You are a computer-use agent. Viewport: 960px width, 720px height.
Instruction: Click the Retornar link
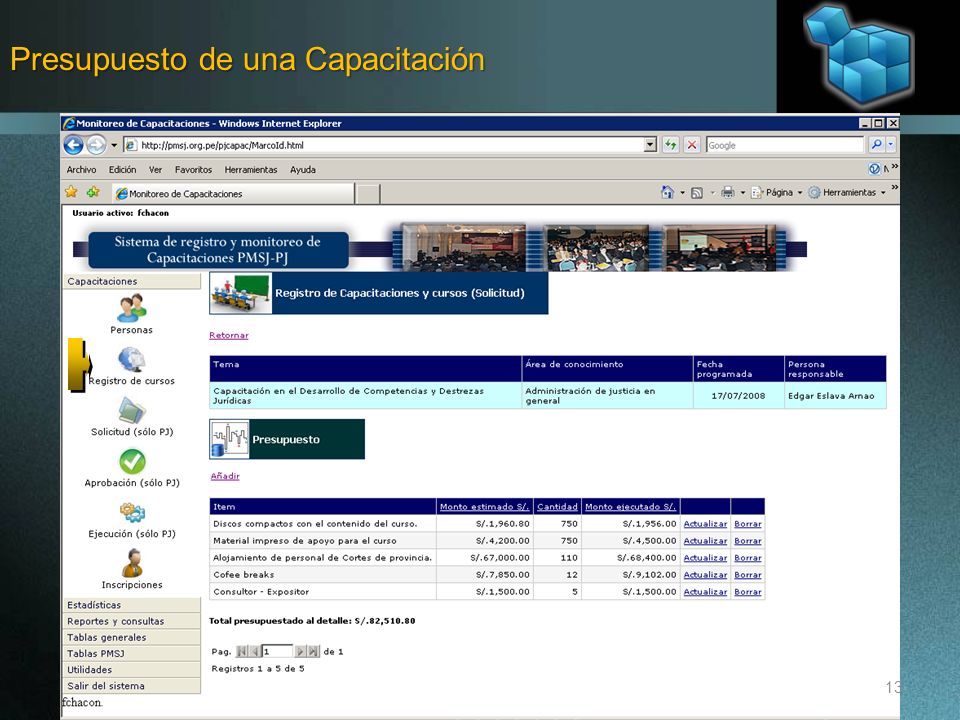click(229, 336)
